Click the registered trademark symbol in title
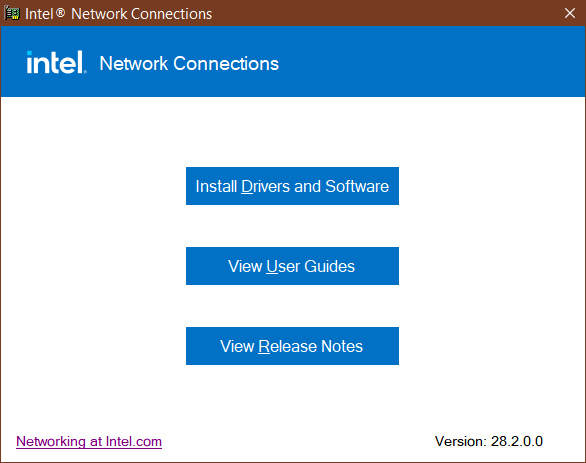Screen dimensions: 586x463 click(x=61, y=13)
